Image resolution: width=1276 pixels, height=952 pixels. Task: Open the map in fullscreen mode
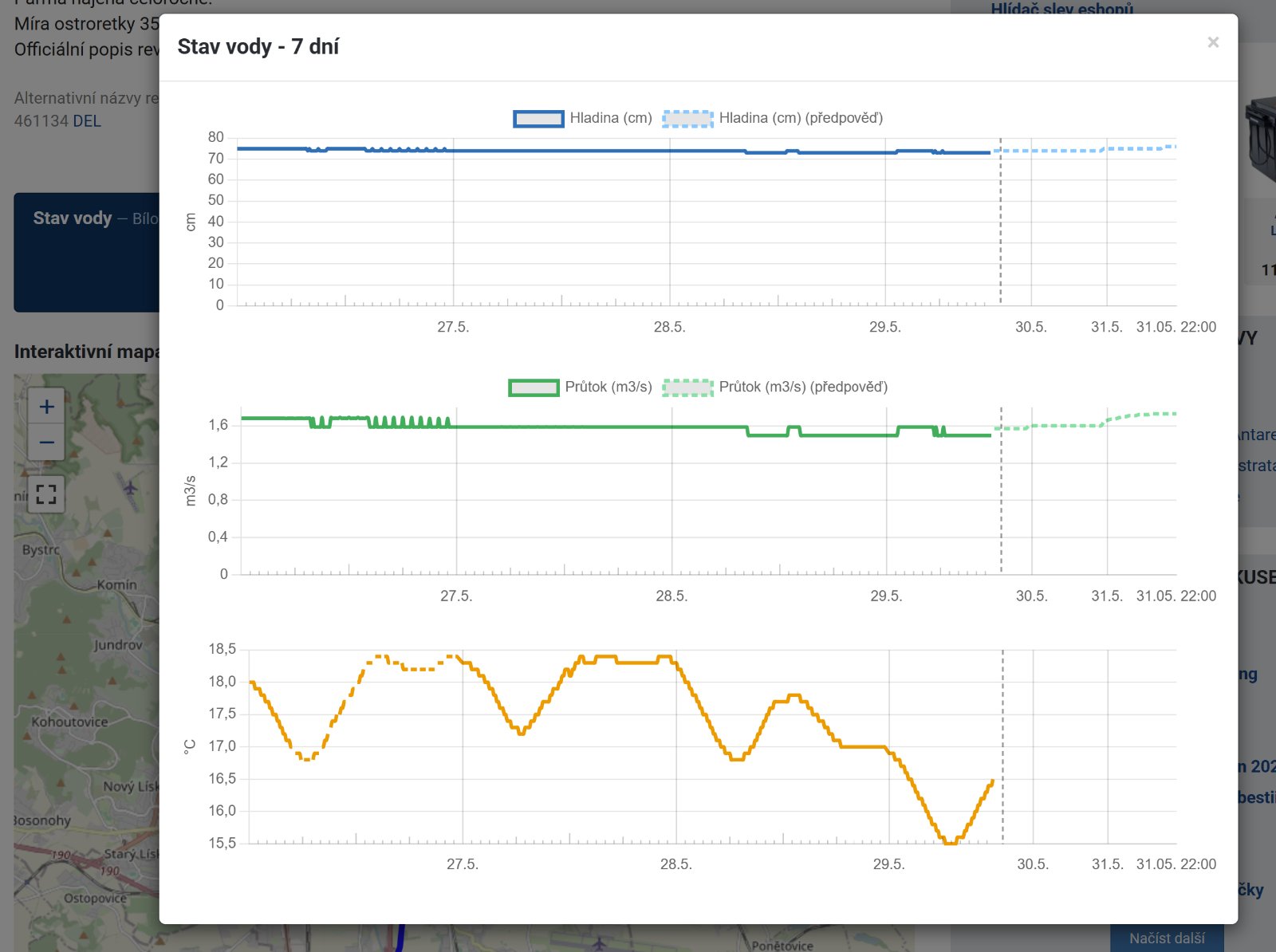[x=46, y=494]
